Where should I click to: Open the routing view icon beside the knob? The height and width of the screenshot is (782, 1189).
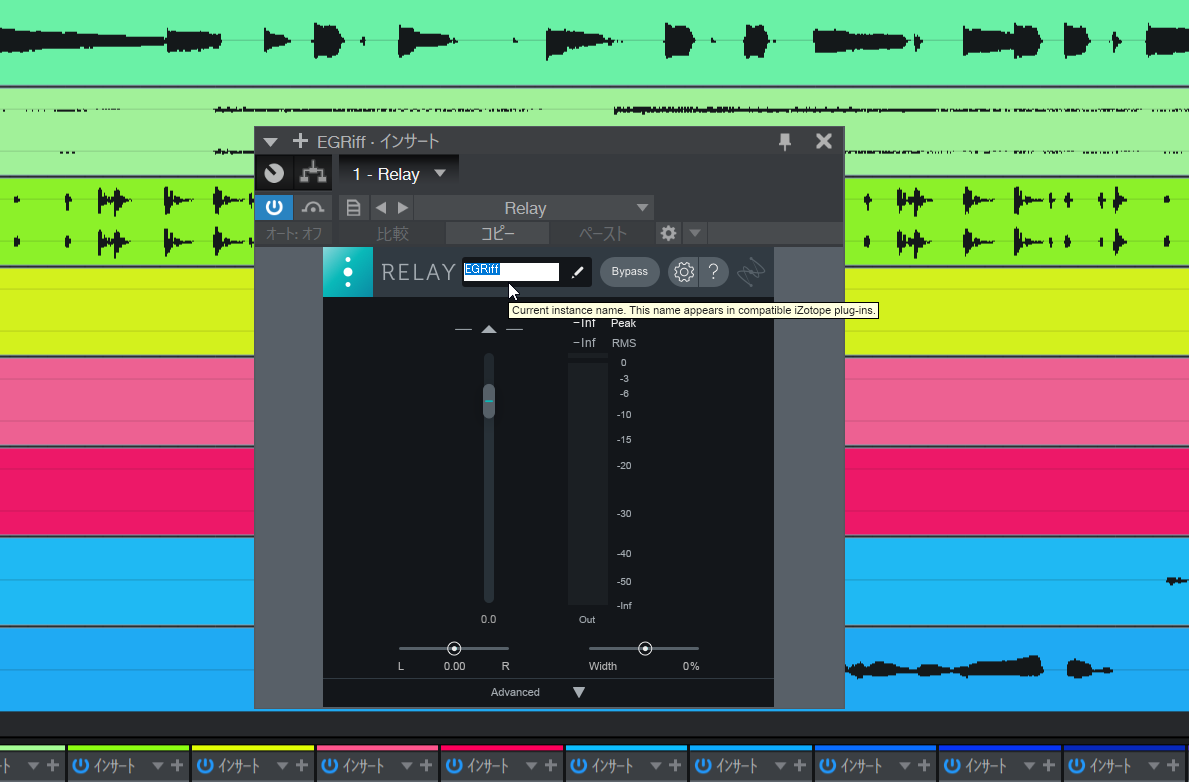312,174
